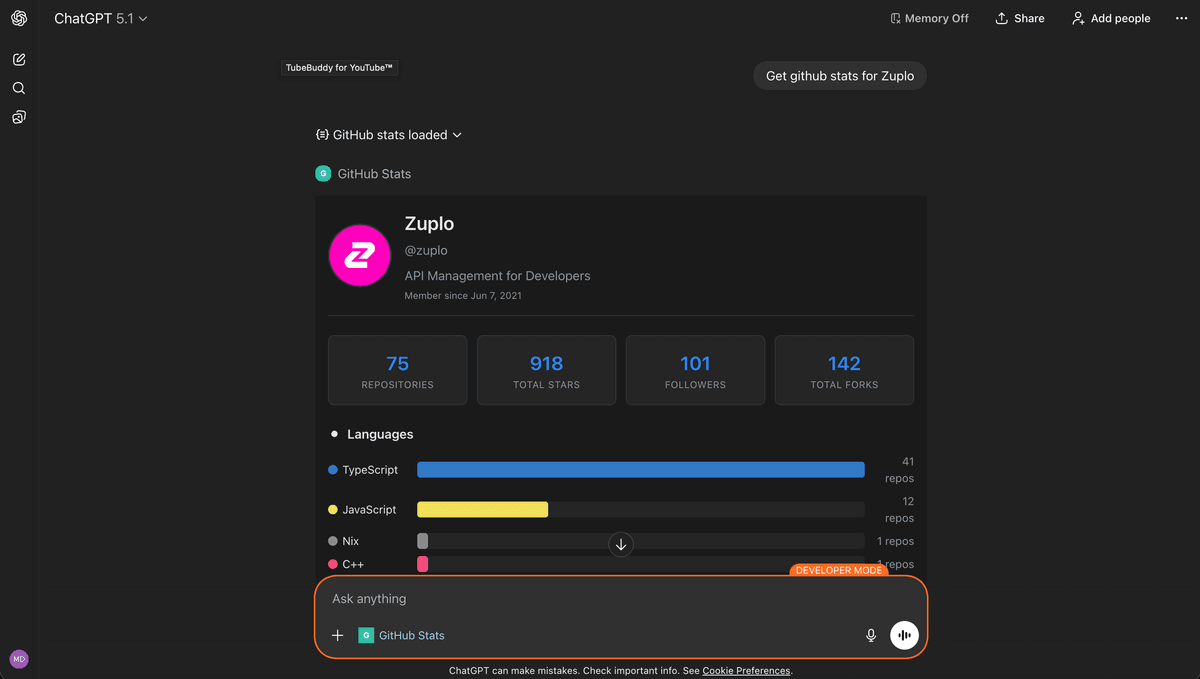This screenshot has height=679, width=1200.
Task: Open the three-dot options menu
Action: click(x=1181, y=18)
